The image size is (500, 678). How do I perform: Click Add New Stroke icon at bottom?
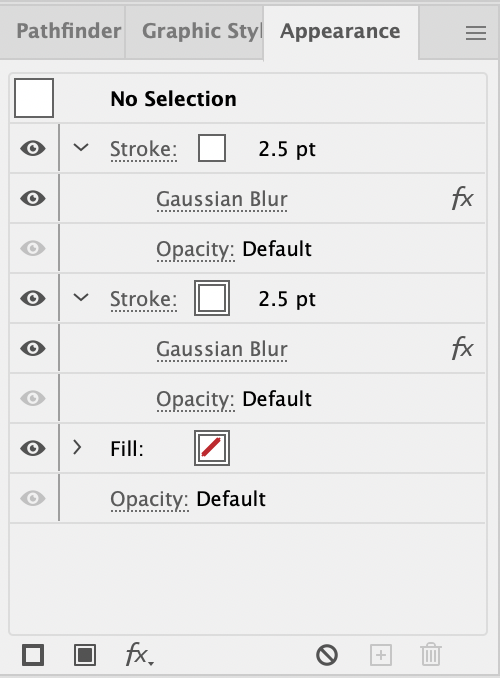(x=33, y=655)
